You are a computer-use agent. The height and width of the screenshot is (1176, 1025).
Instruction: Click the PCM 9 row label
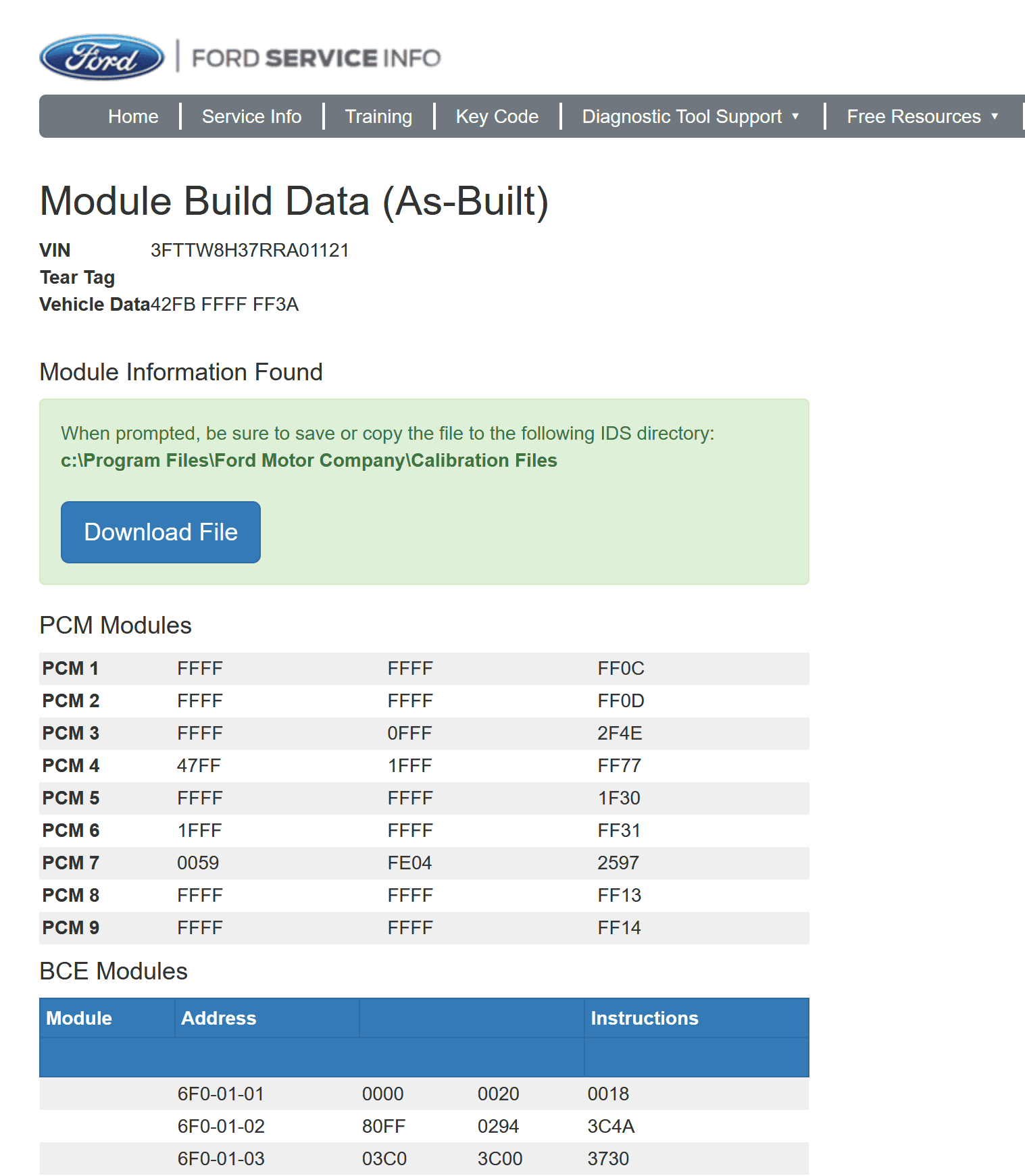70,928
